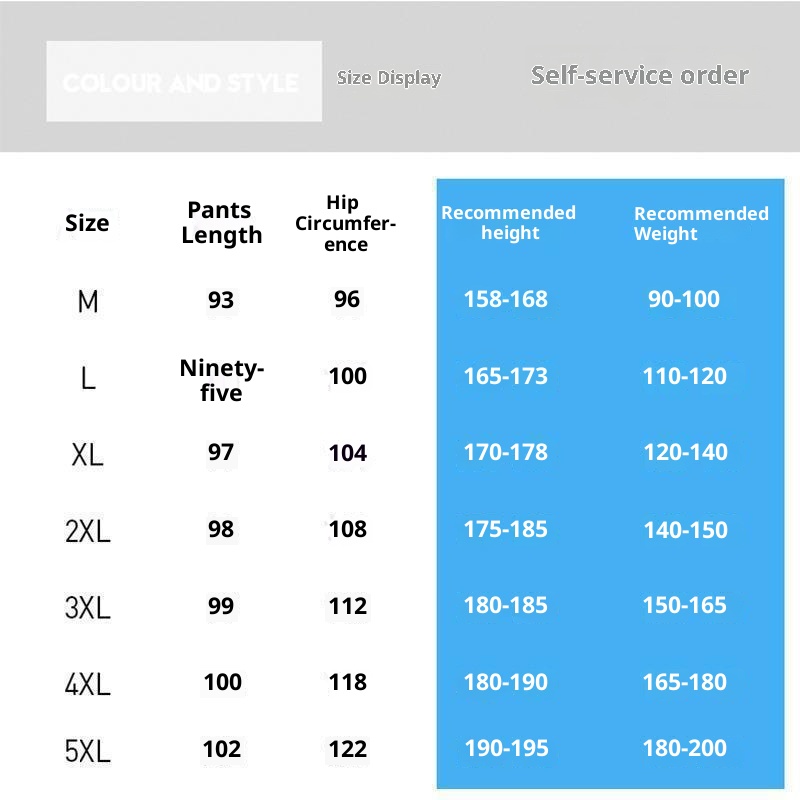Image resolution: width=800 pixels, height=800 pixels.
Task: Click the 158-168 recommended height cell
Action: [506, 299]
